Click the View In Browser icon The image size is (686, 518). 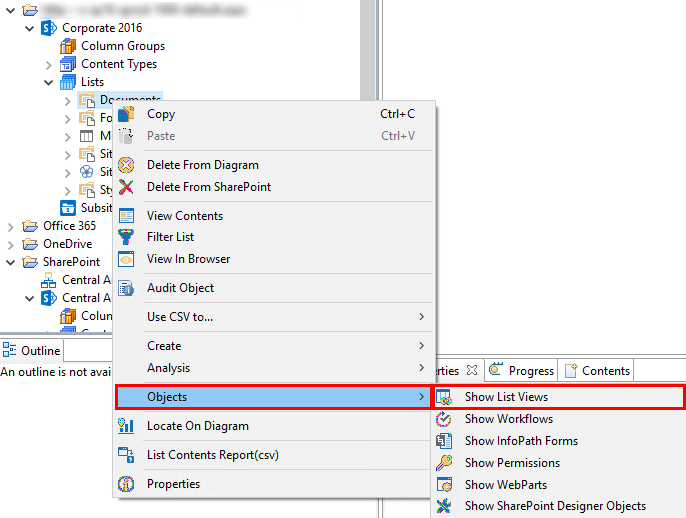pos(126,259)
